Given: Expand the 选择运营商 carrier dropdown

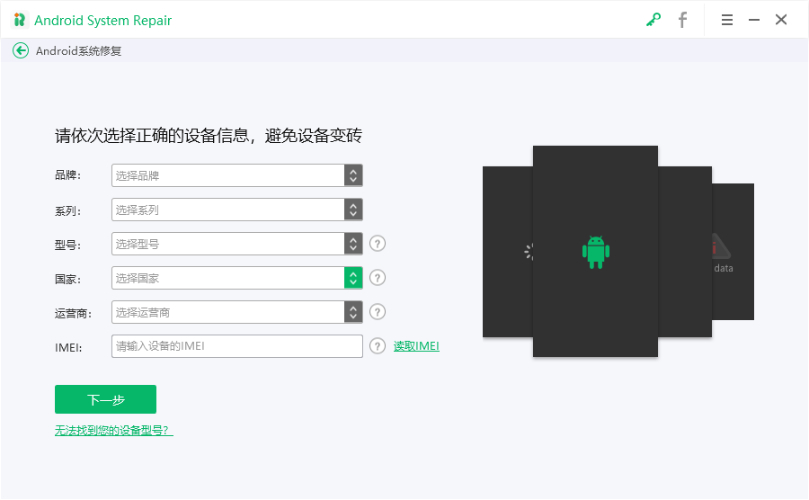Looking at the screenshot, I should tap(353, 312).
